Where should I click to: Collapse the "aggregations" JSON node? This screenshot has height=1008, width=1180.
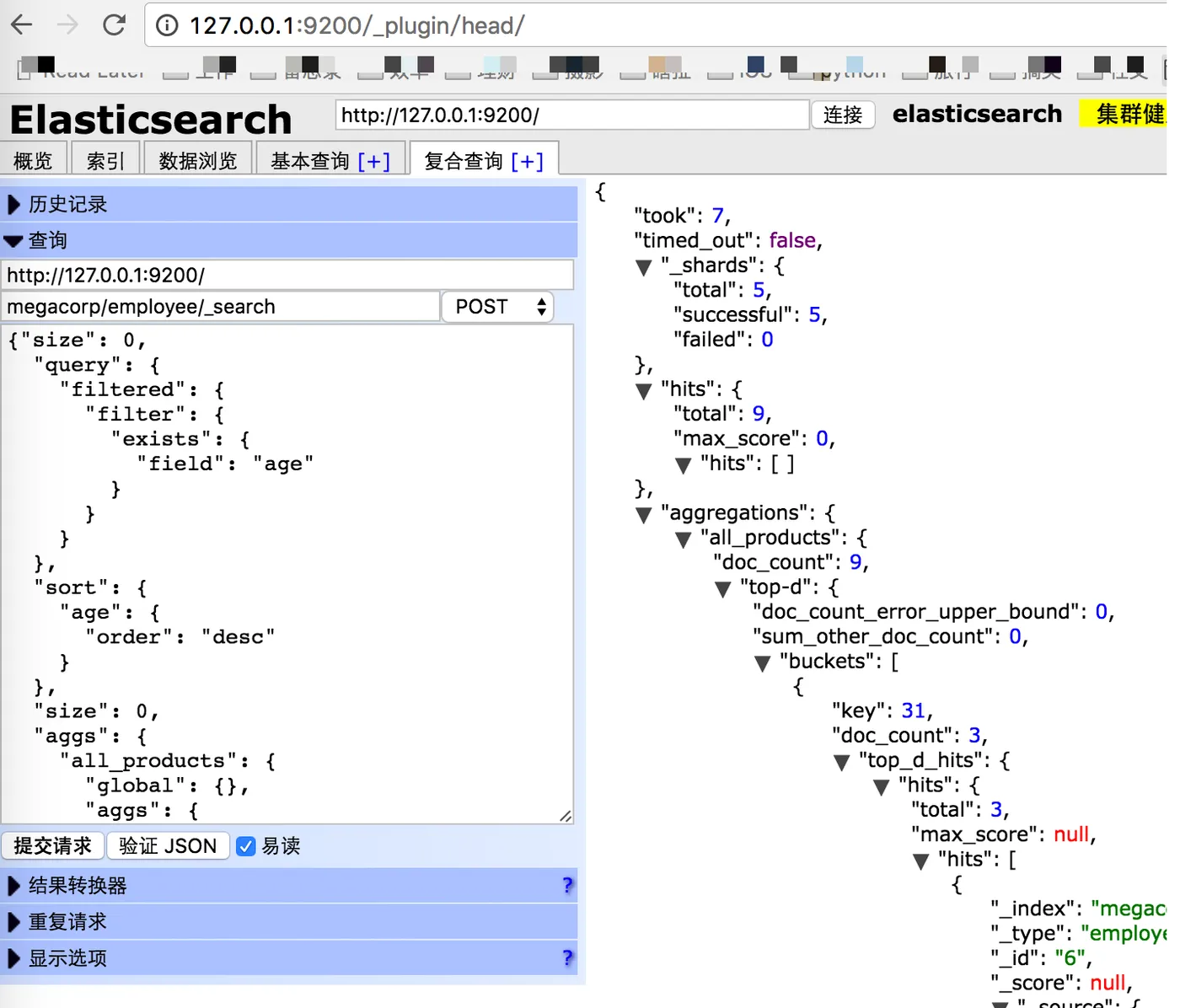(x=644, y=515)
